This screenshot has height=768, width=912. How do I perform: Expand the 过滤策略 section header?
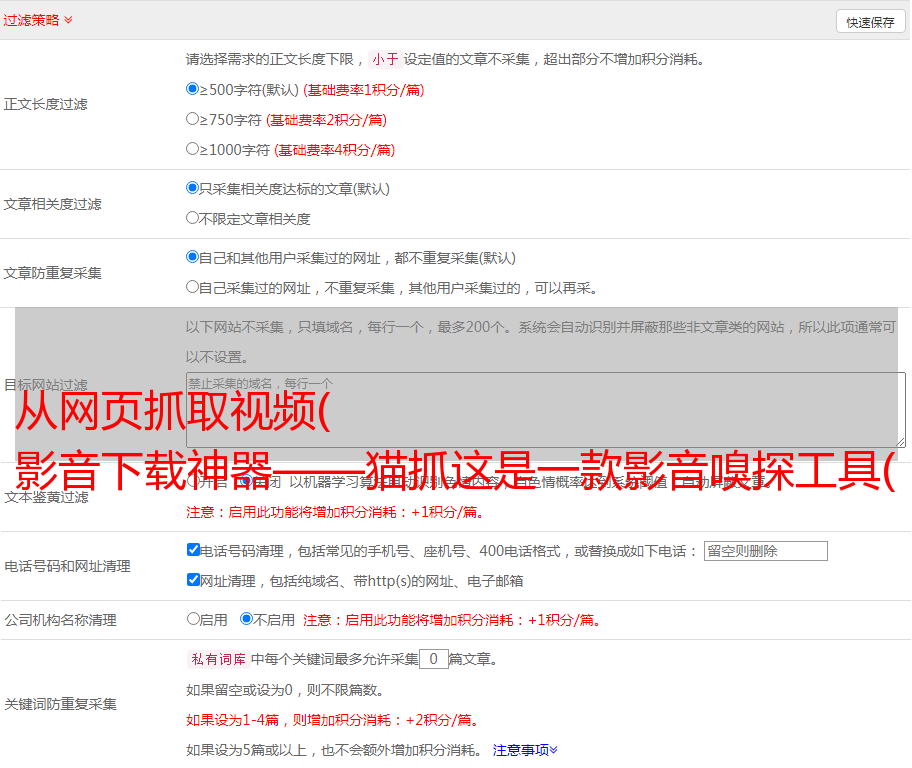click(x=38, y=20)
